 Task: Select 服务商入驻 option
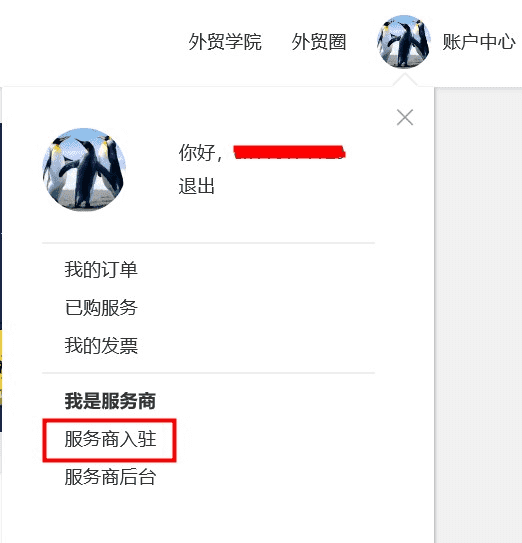110,439
